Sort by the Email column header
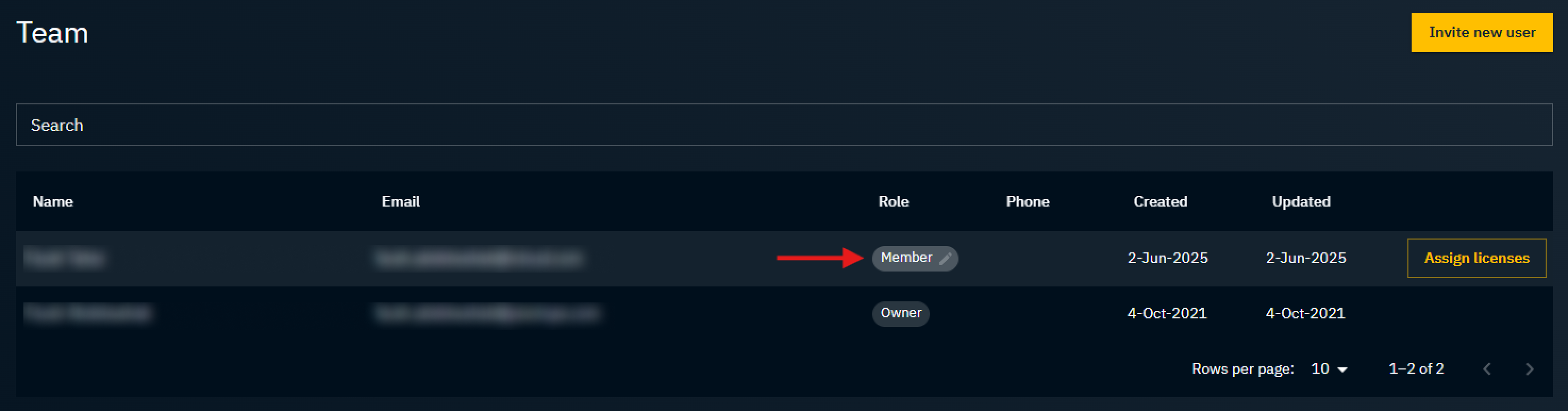The width and height of the screenshot is (1568, 411). click(401, 202)
